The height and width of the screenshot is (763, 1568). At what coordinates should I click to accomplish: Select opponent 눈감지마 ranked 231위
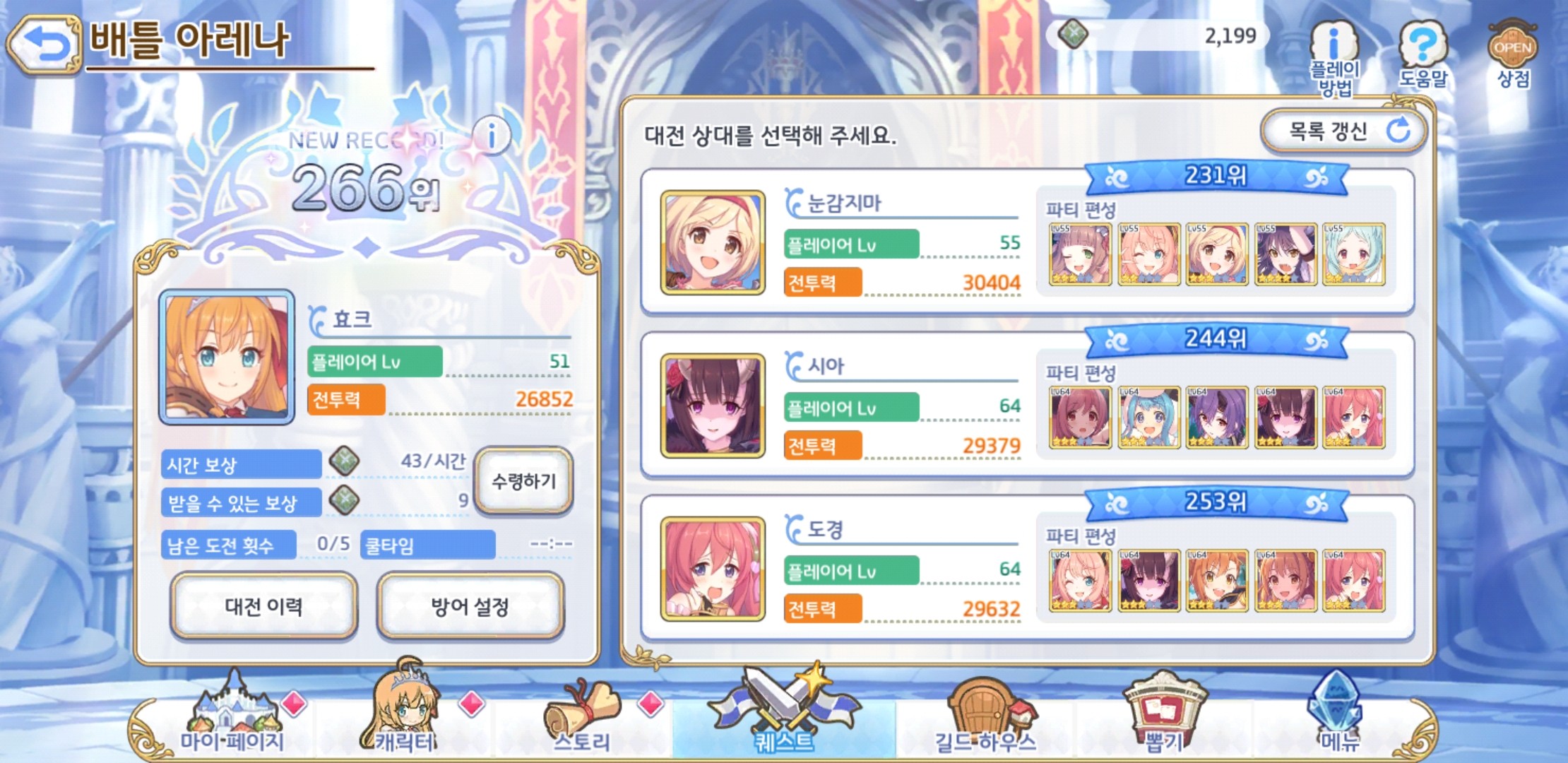pos(1028,242)
